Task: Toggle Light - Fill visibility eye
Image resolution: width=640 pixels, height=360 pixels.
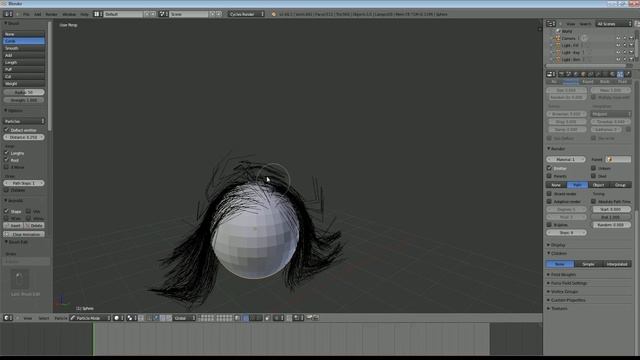Action: [x=618, y=45]
